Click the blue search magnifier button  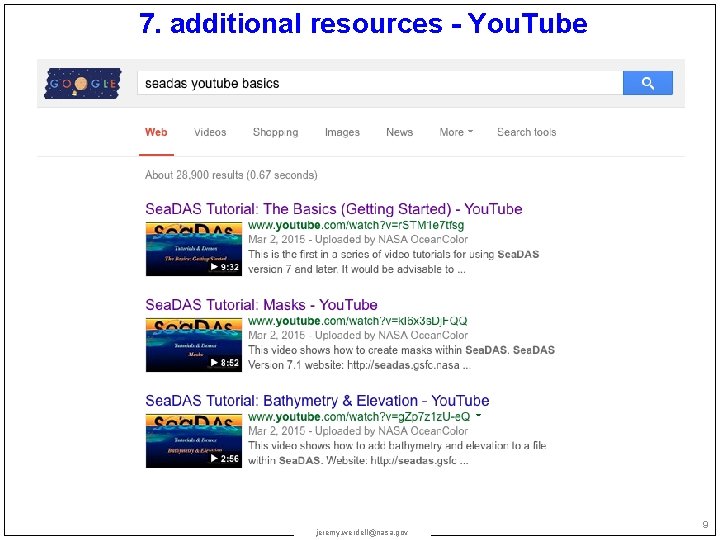647,83
